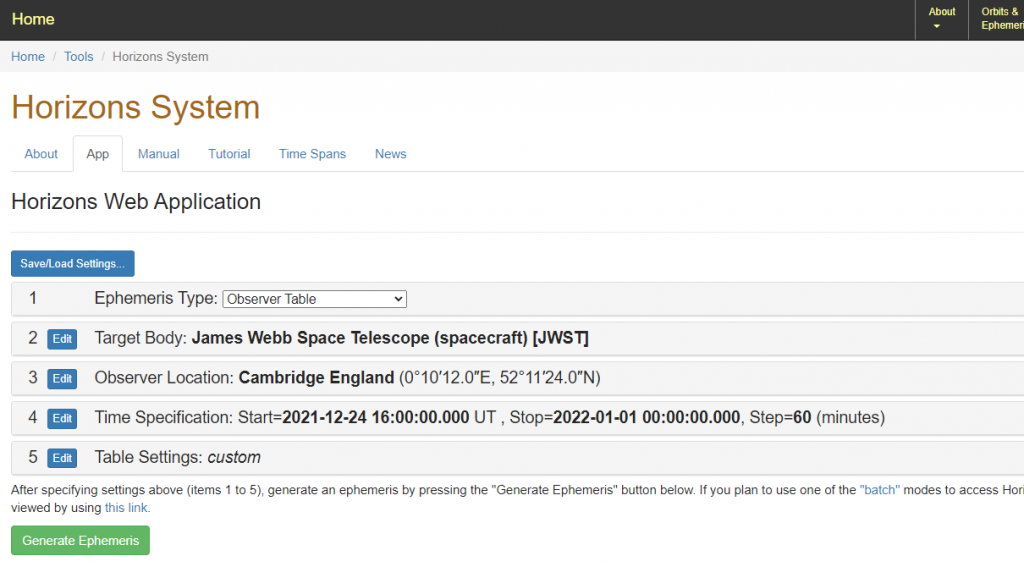Go to the Tools breadcrumb link
The image size is (1024, 567).
click(78, 57)
